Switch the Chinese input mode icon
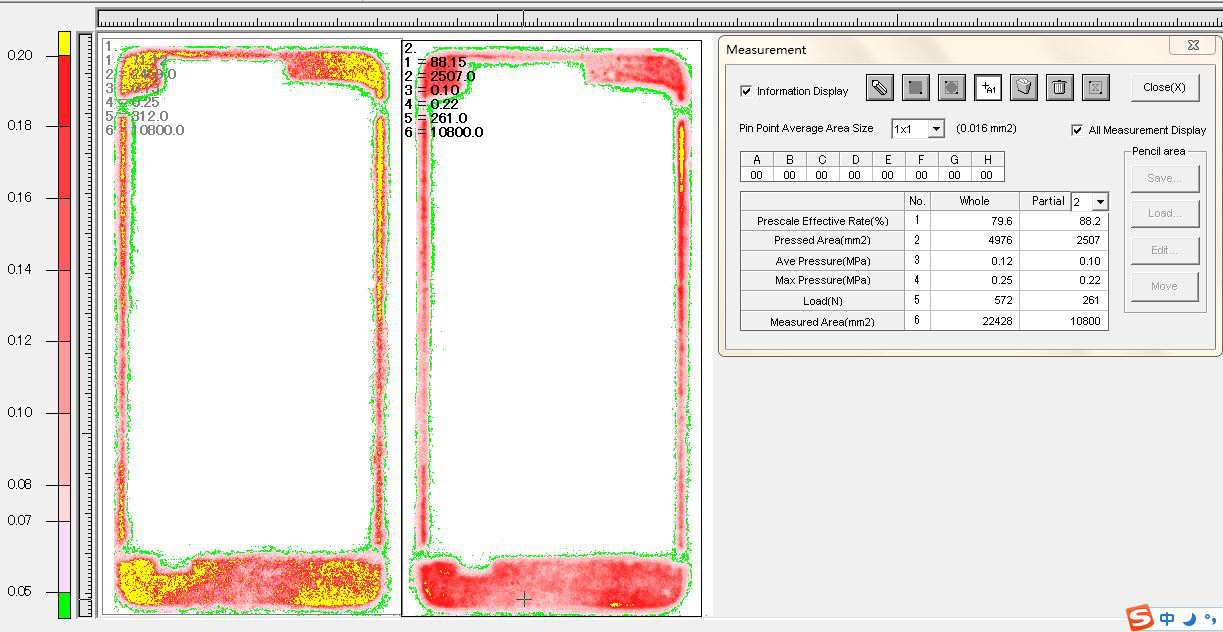This screenshot has height=632, width=1223. (1167, 619)
